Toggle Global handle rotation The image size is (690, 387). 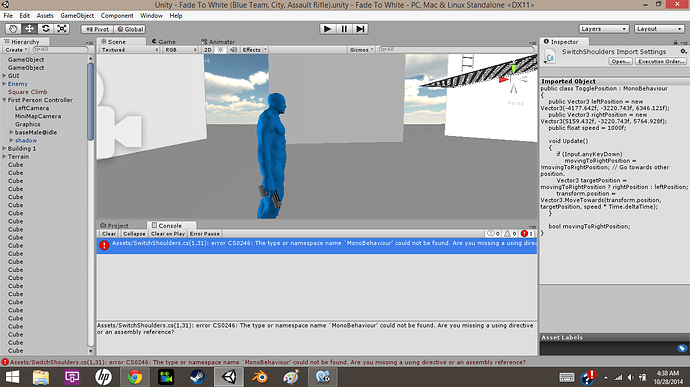pos(130,29)
